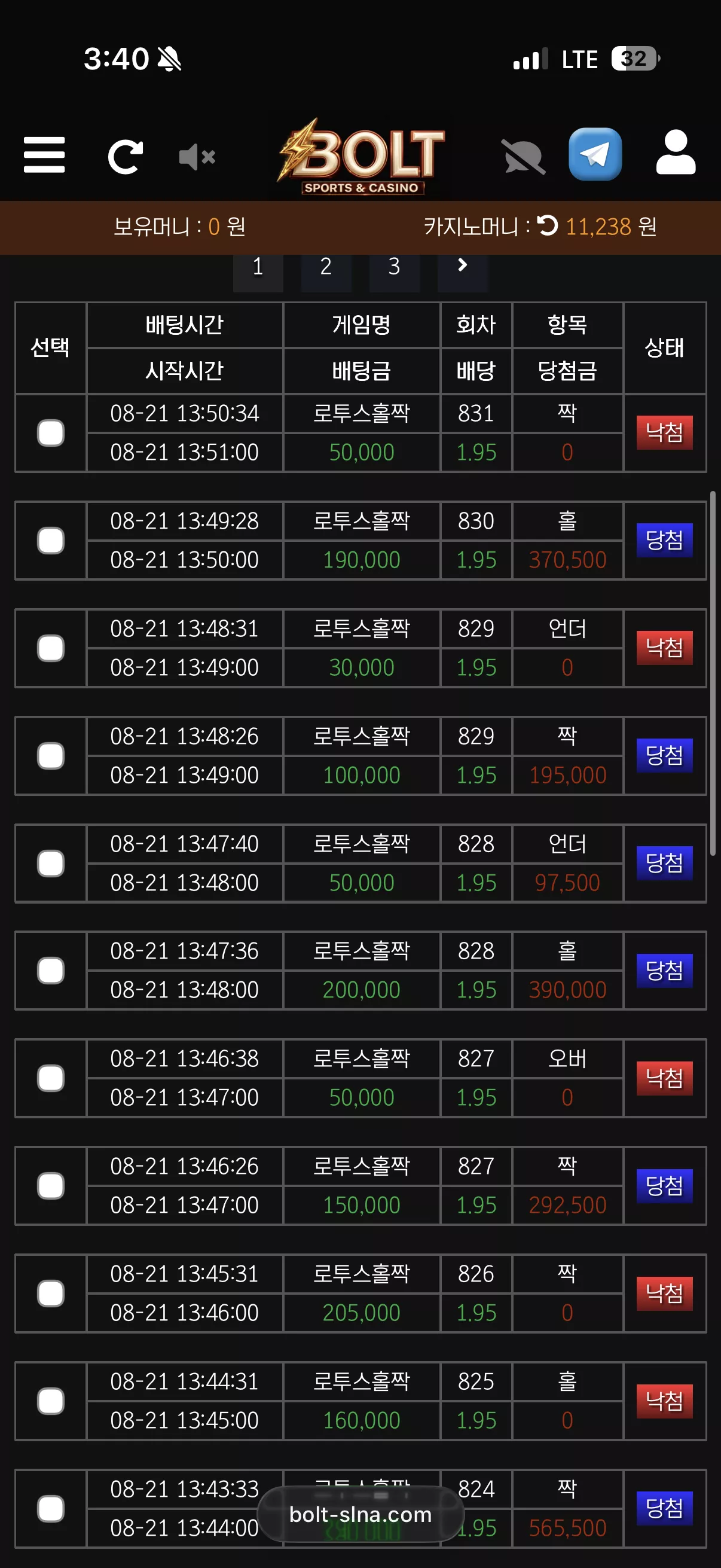Image resolution: width=721 pixels, height=1568 pixels.
Task: Tap the BOLT Sports & Casino logo
Action: [x=362, y=157]
